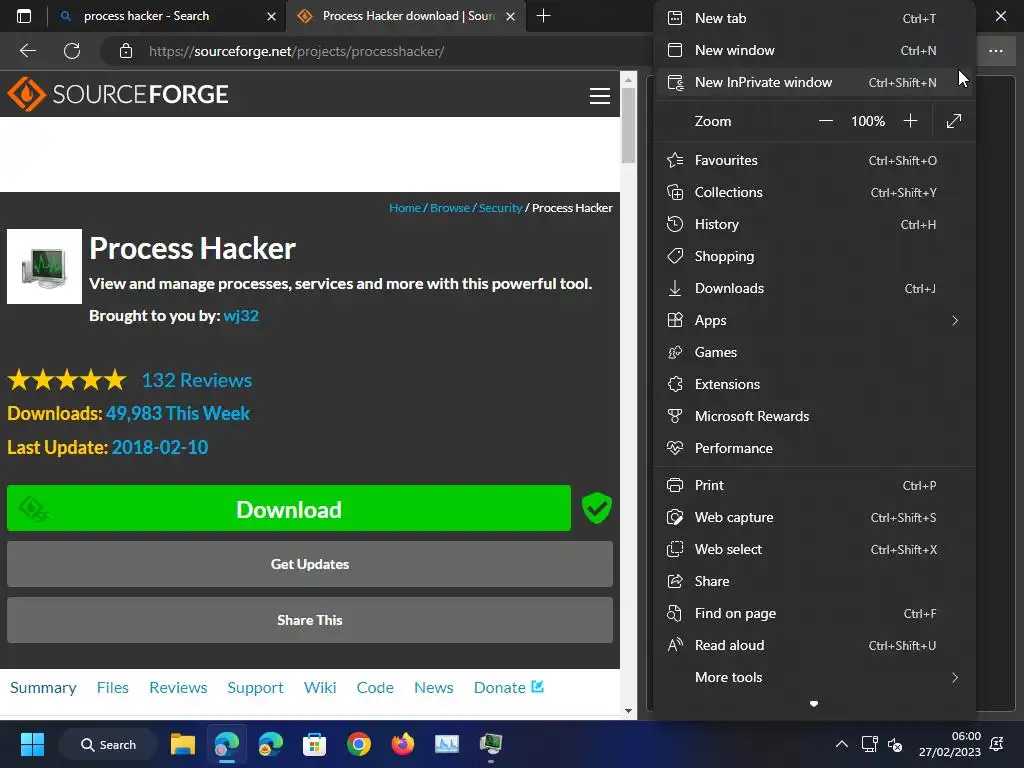Open notifications bell in system tray
Image resolution: width=1024 pixels, height=768 pixels.
coord(997,744)
